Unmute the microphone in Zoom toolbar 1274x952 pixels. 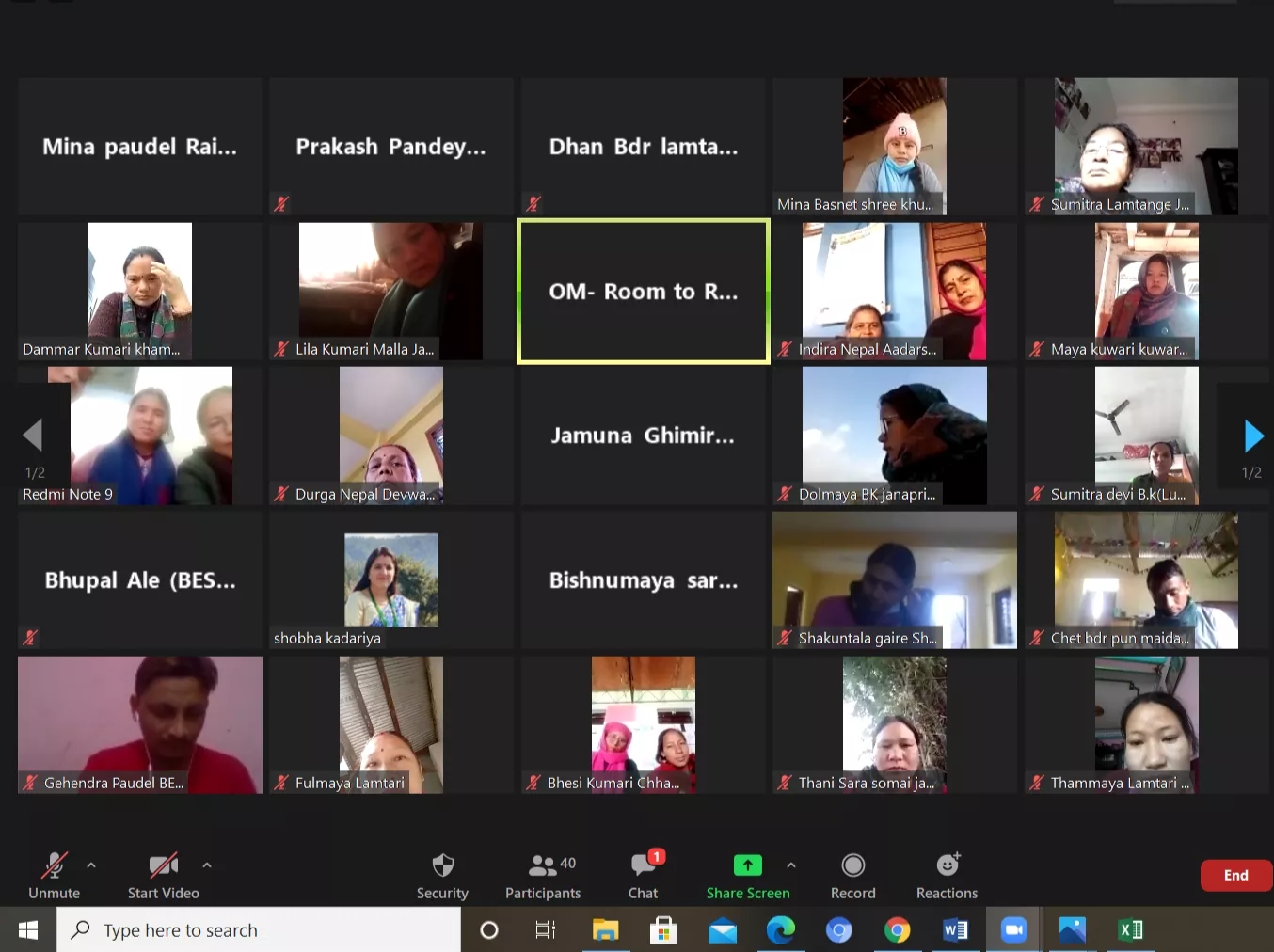pos(54,876)
